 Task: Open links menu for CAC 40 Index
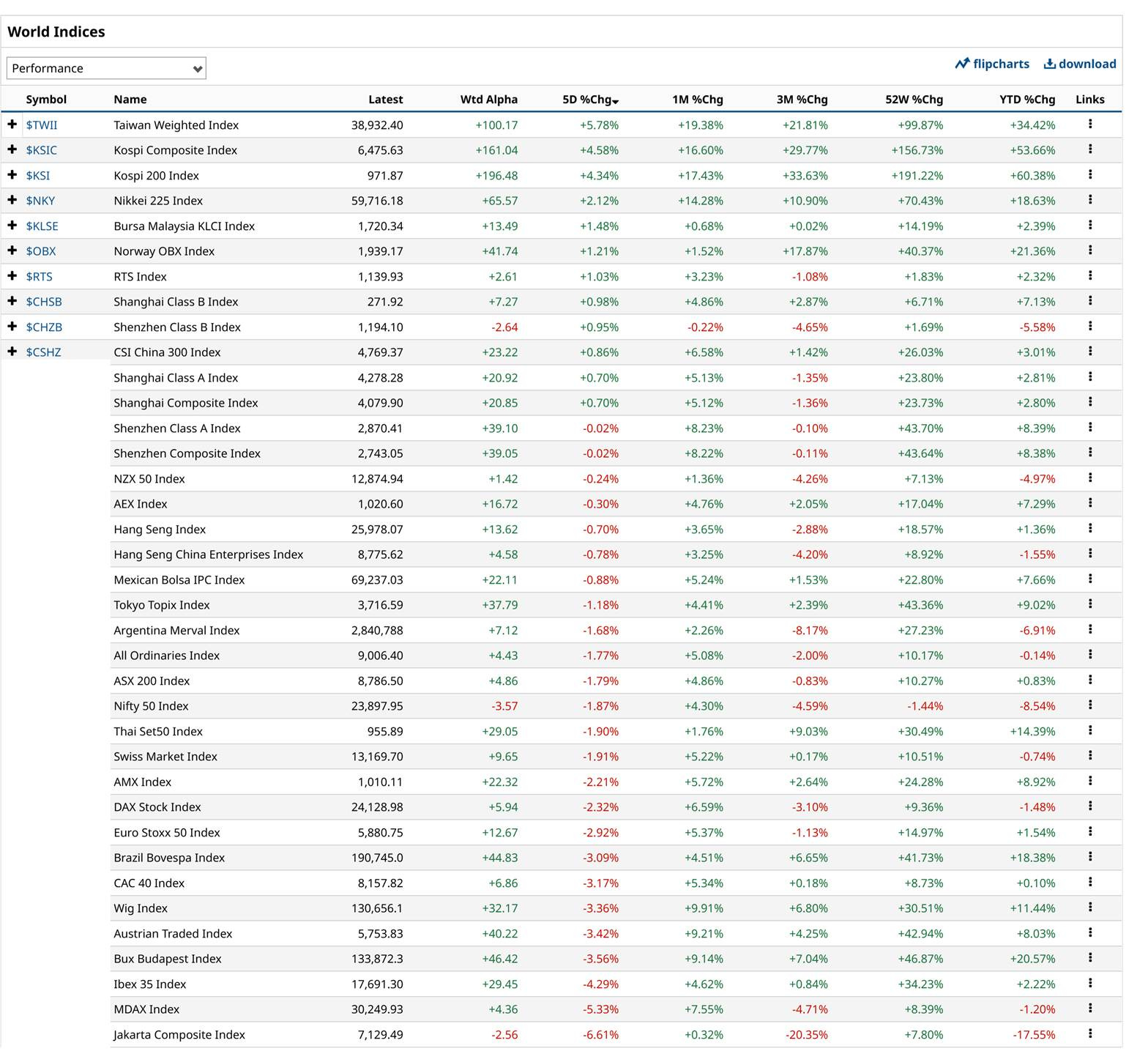[x=1090, y=883]
